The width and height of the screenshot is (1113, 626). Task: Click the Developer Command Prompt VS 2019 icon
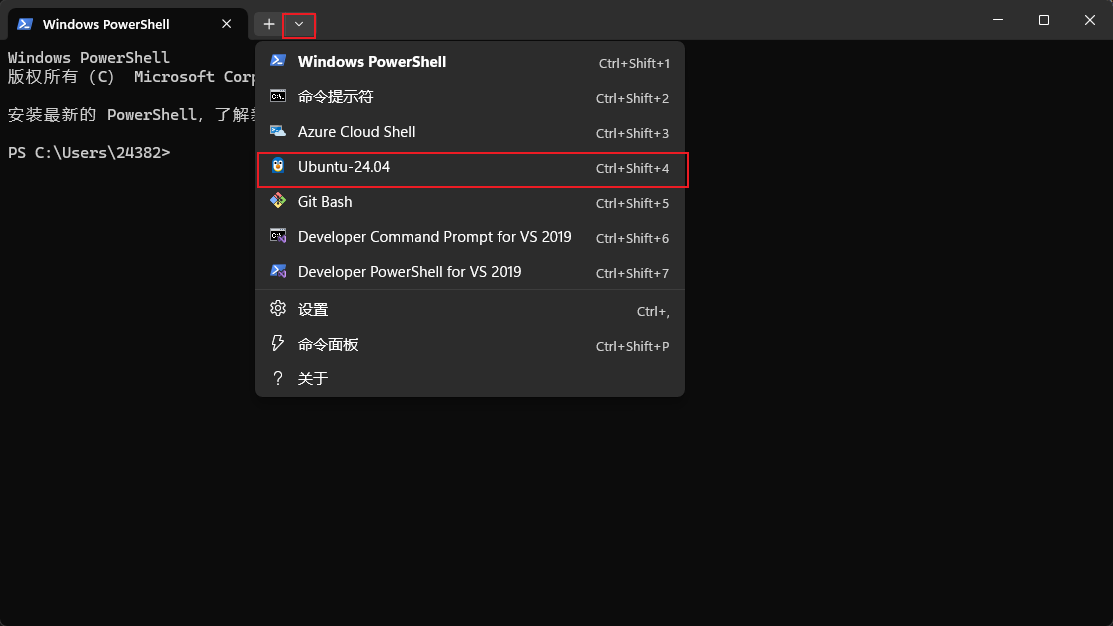[x=278, y=236]
